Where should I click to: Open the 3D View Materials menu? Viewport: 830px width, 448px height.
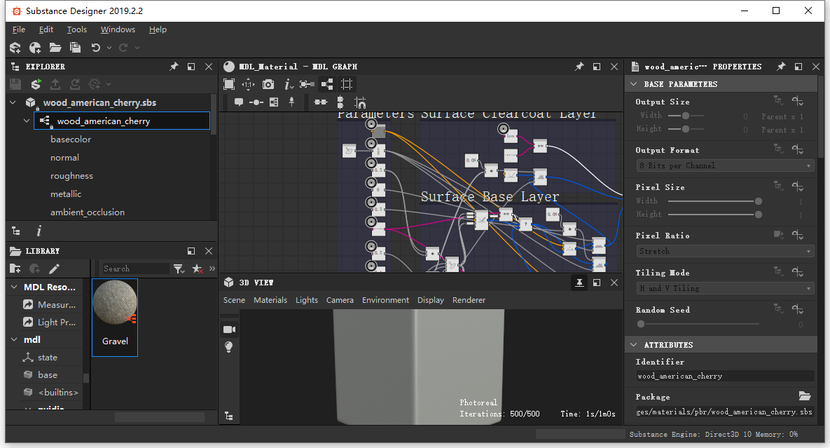click(270, 300)
